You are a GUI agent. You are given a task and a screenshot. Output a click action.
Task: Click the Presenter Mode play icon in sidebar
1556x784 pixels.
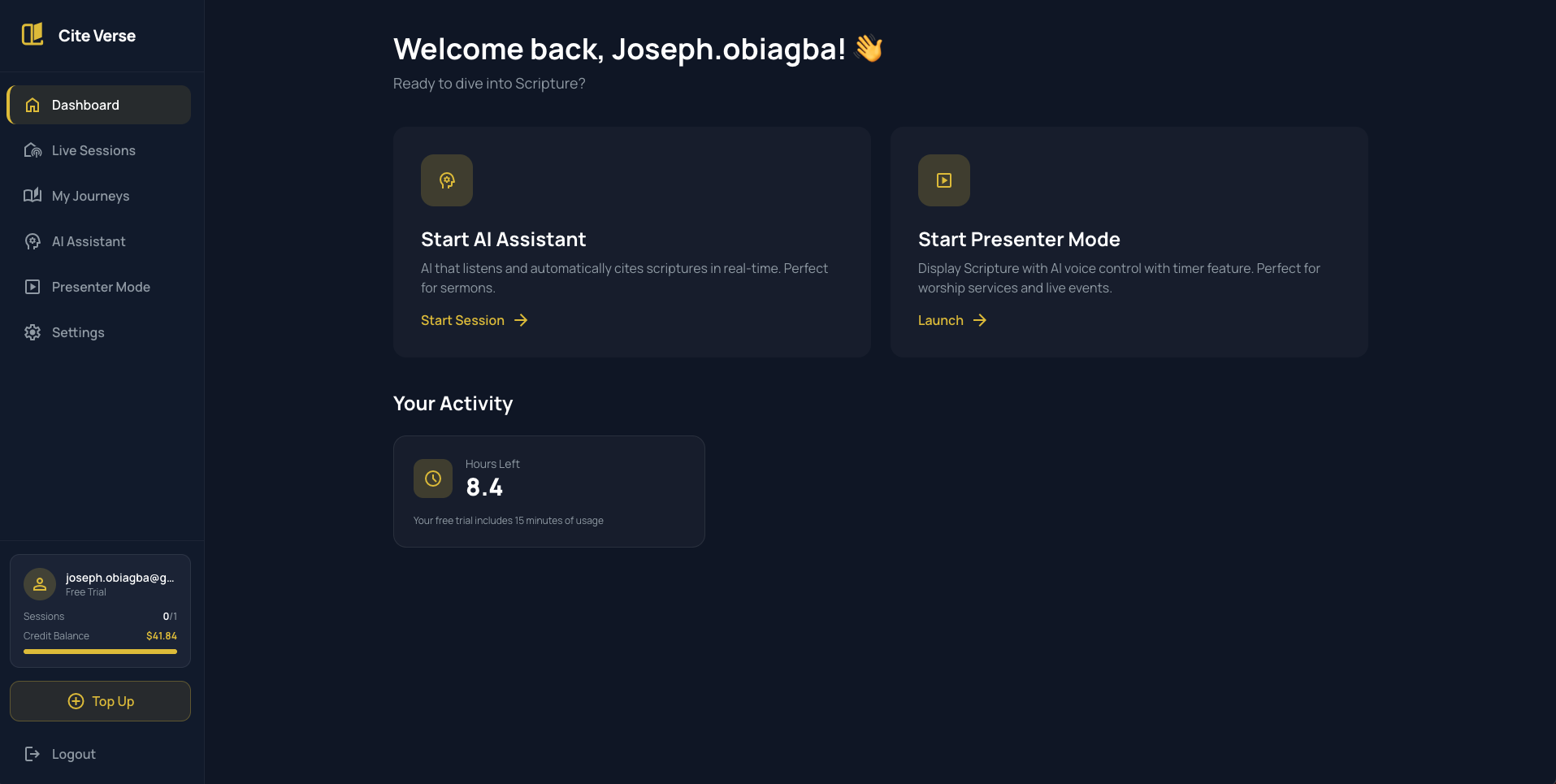[33, 287]
